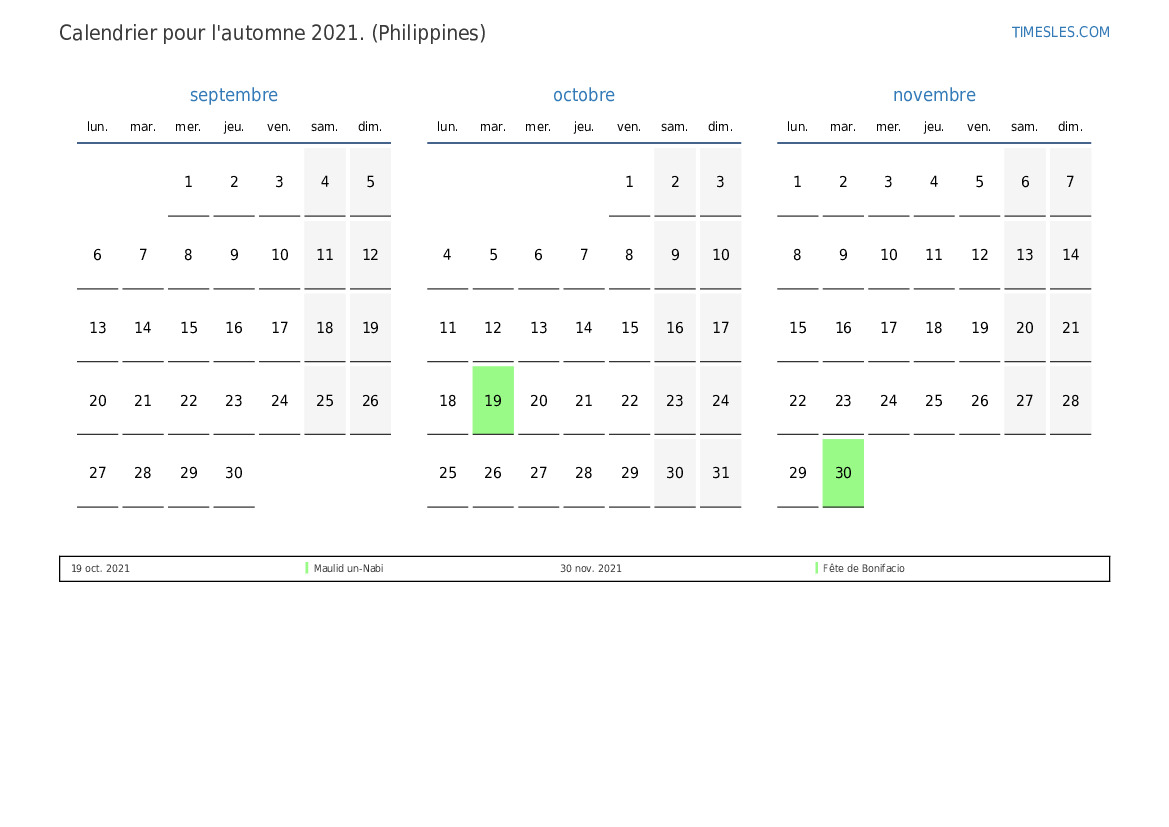This screenshot has width=1169, height=827.
Task: Click the Fête de Bonifacio legend label
Action: click(864, 569)
